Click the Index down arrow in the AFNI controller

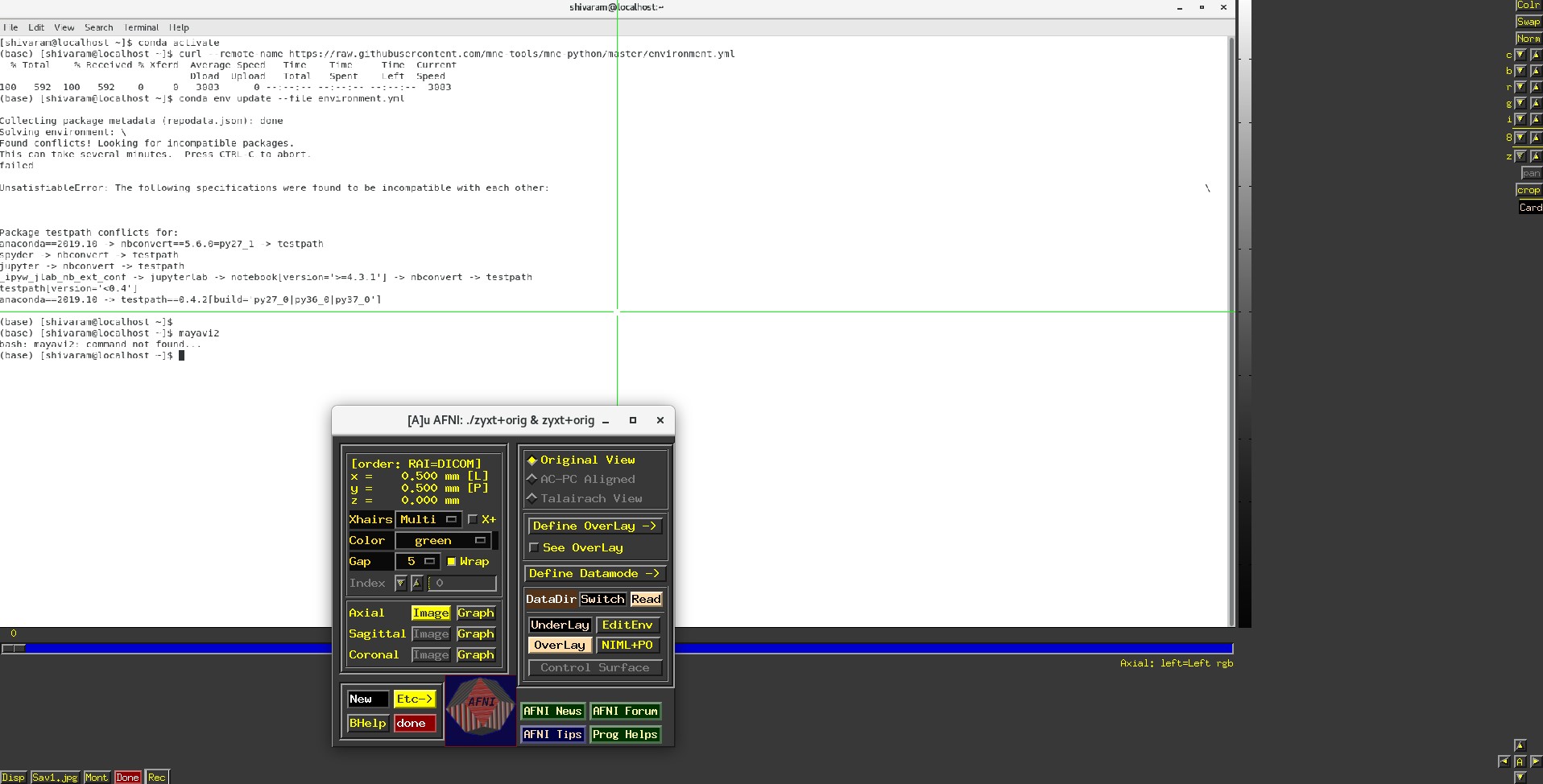click(401, 583)
